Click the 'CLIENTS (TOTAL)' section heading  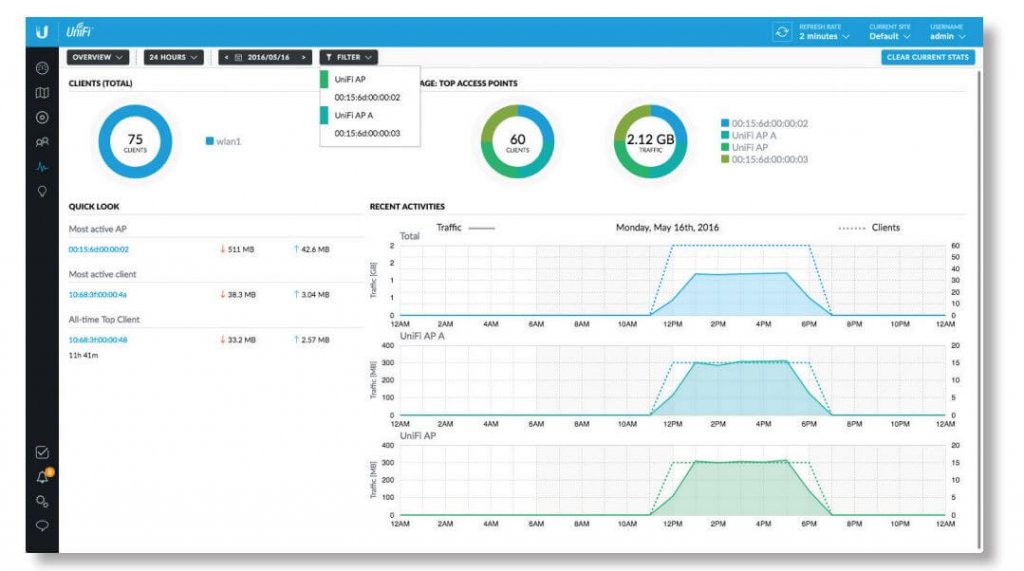[101, 84]
